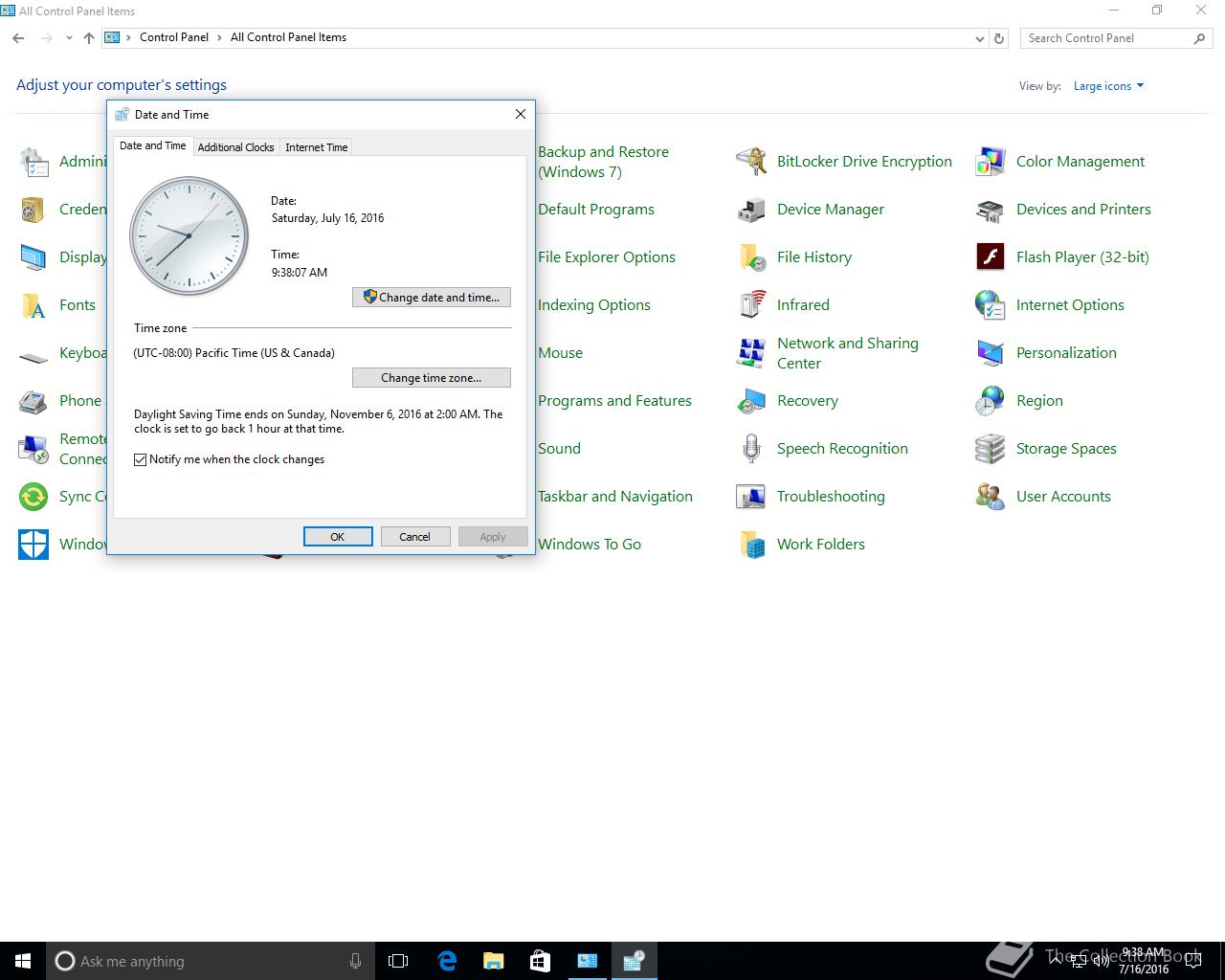Open the Credential Manager icon
This screenshot has width=1225, height=980.
click(33, 210)
